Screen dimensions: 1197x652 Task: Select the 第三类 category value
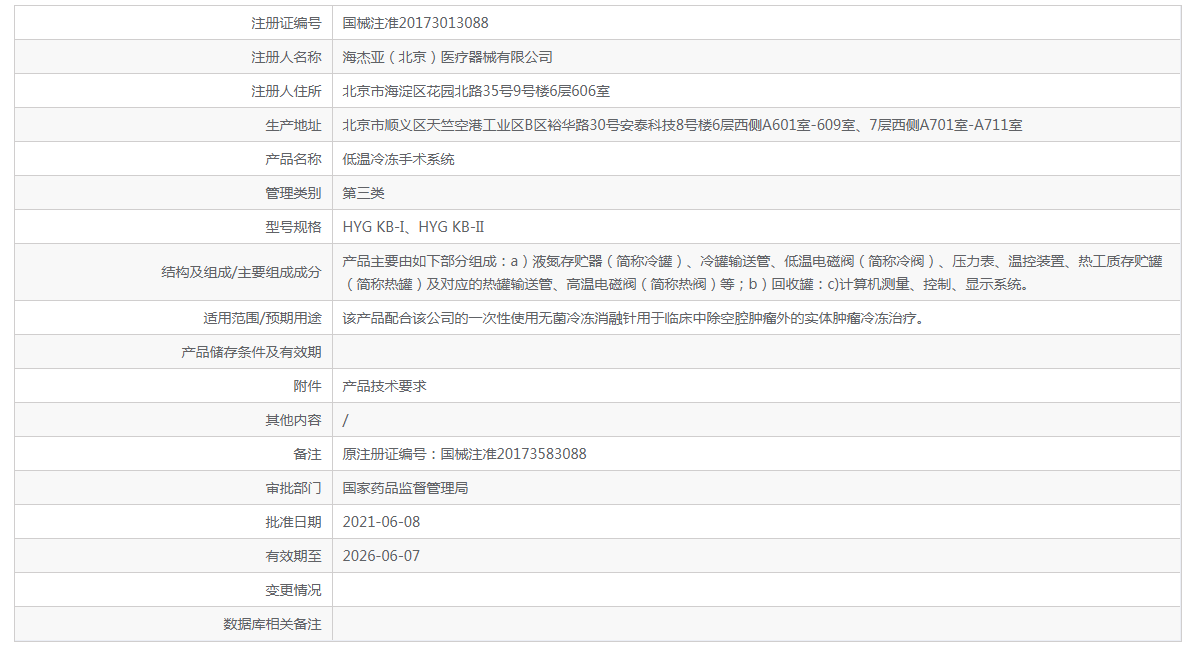coord(363,193)
